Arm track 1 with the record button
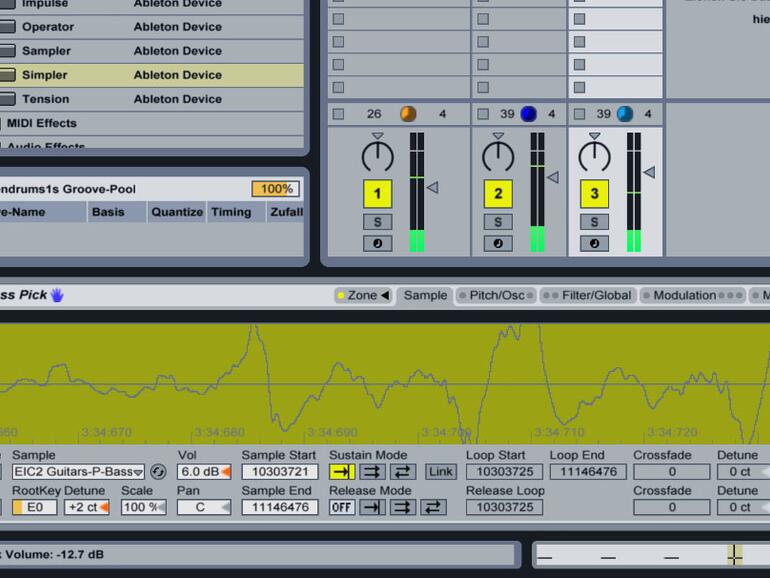Viewport: 770px width, 578px height. (378, 244)
